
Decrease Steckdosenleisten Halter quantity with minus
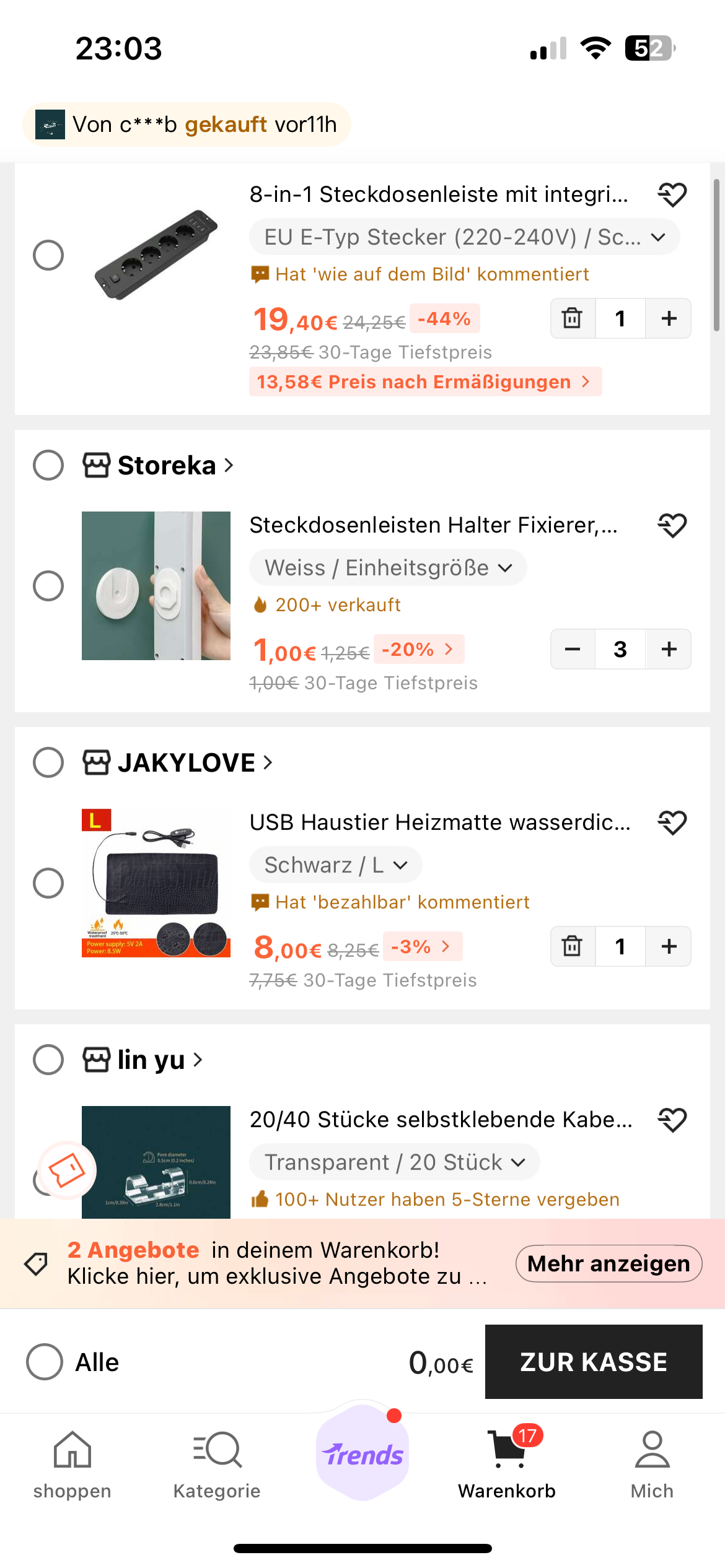click(573, 649)
